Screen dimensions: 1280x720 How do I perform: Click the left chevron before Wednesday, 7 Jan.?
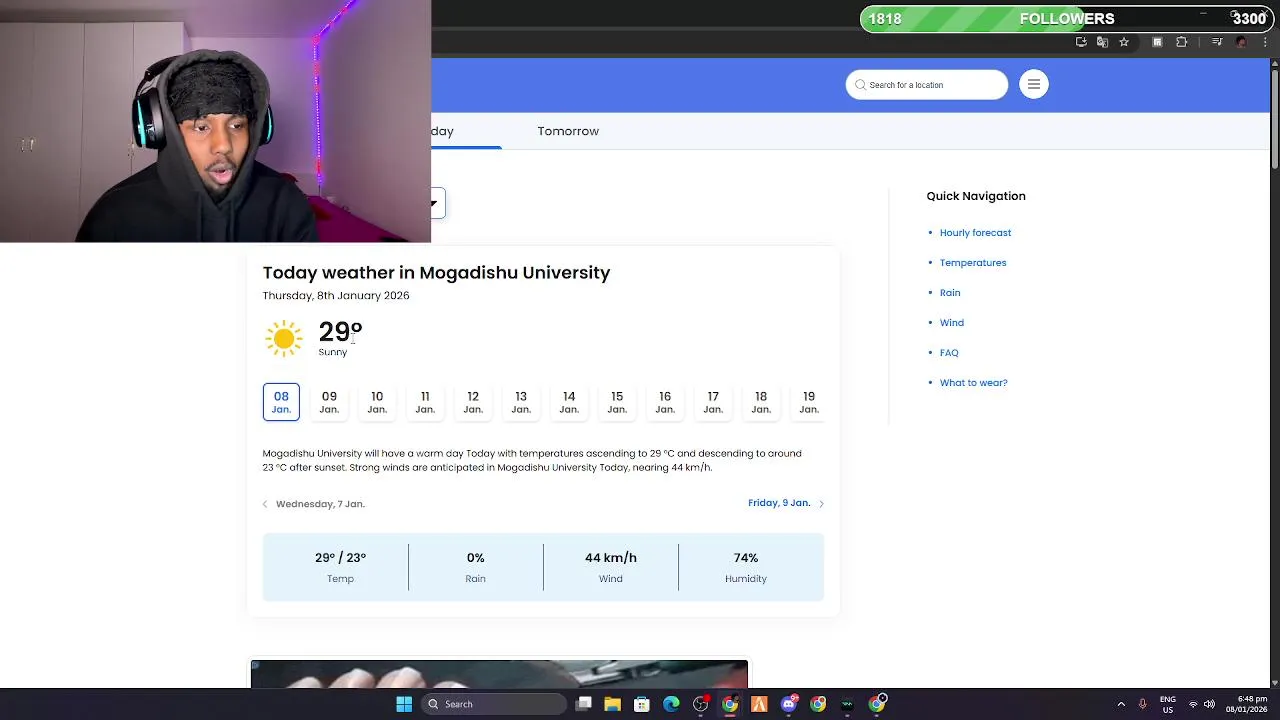[265, 504]
